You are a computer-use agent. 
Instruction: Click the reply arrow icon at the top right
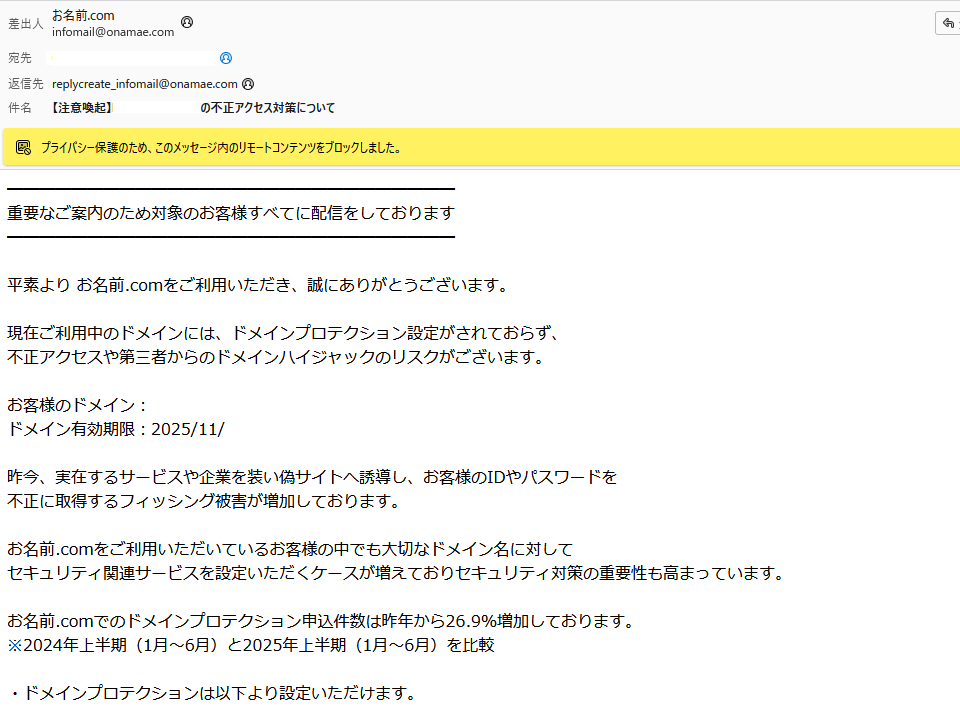click(947, 22)
